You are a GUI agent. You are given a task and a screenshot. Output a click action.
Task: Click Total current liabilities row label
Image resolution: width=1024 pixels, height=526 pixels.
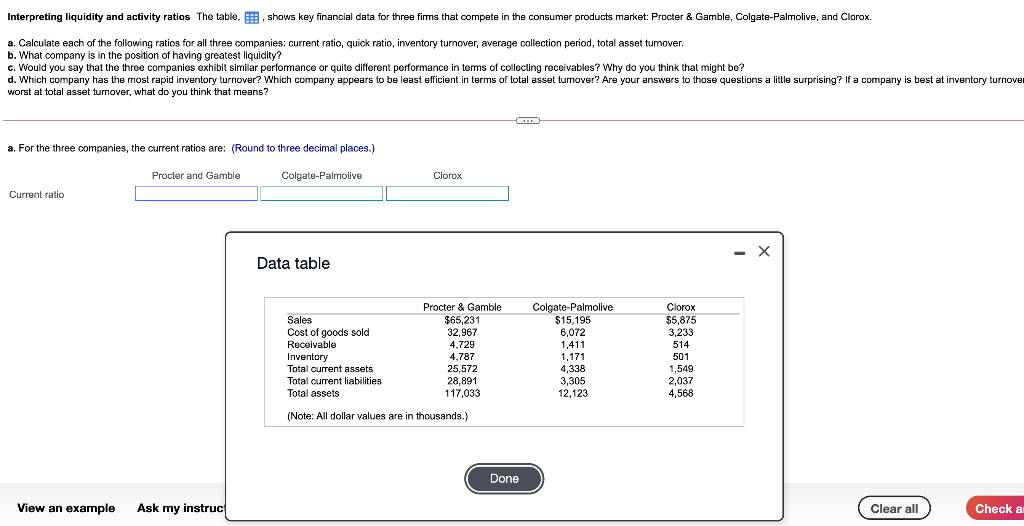(334, 381)
